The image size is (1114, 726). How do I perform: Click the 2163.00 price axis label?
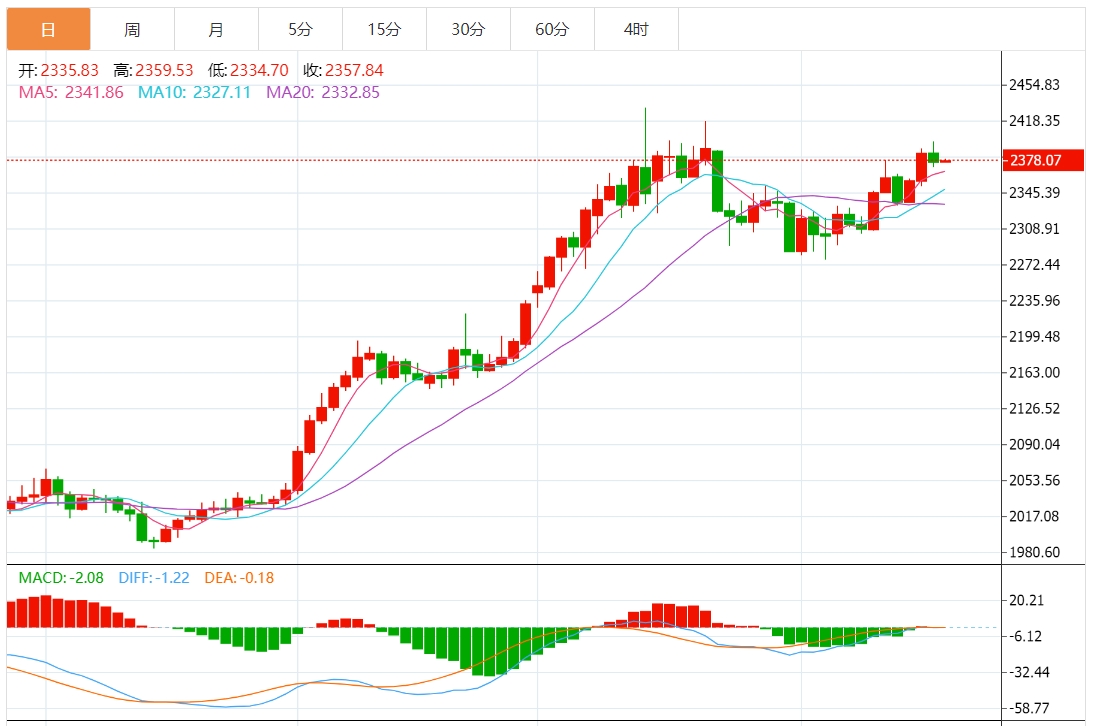[1034, 372]
